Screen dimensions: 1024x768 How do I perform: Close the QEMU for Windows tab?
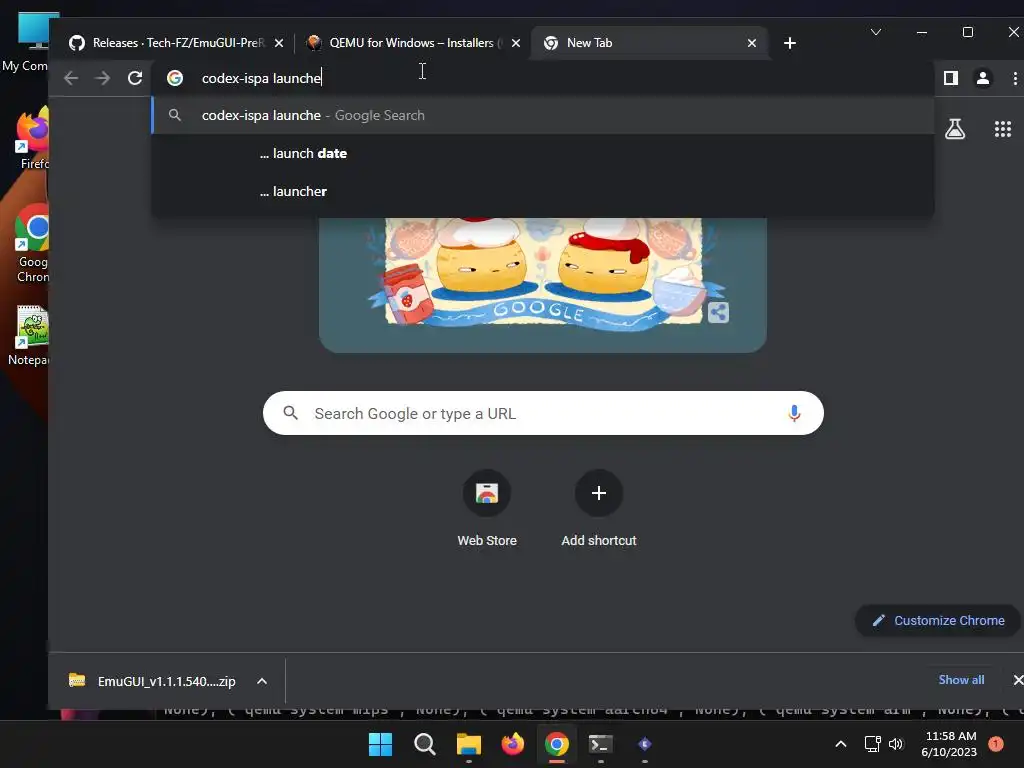pyautogui.click(x=516, y=43)
